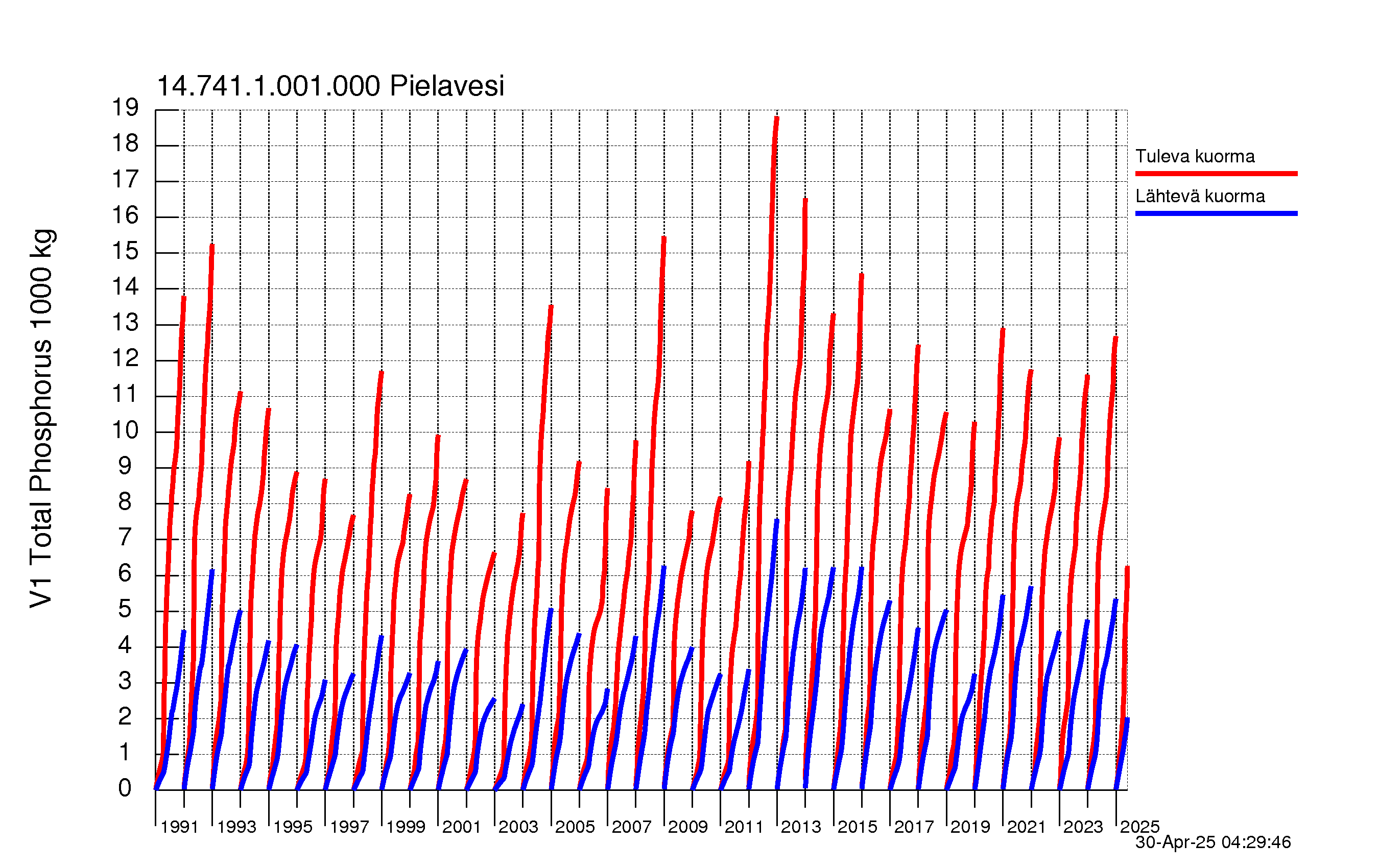Click the y-axis tick value 4
Screen dimensions: 1379x868
125,645
